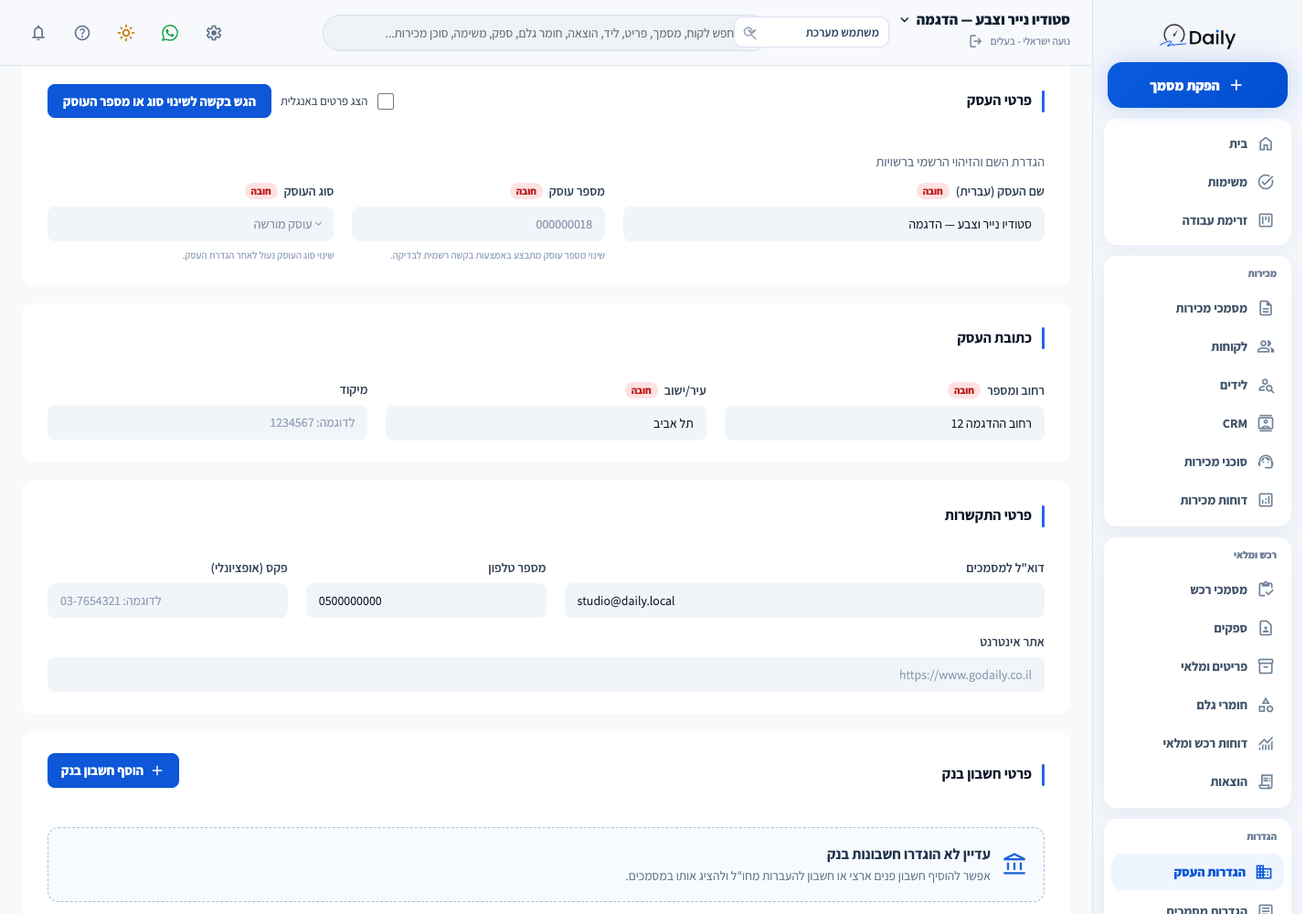
Task: Click the receipt icon next to הוצאות
Action: (1266, 781)
